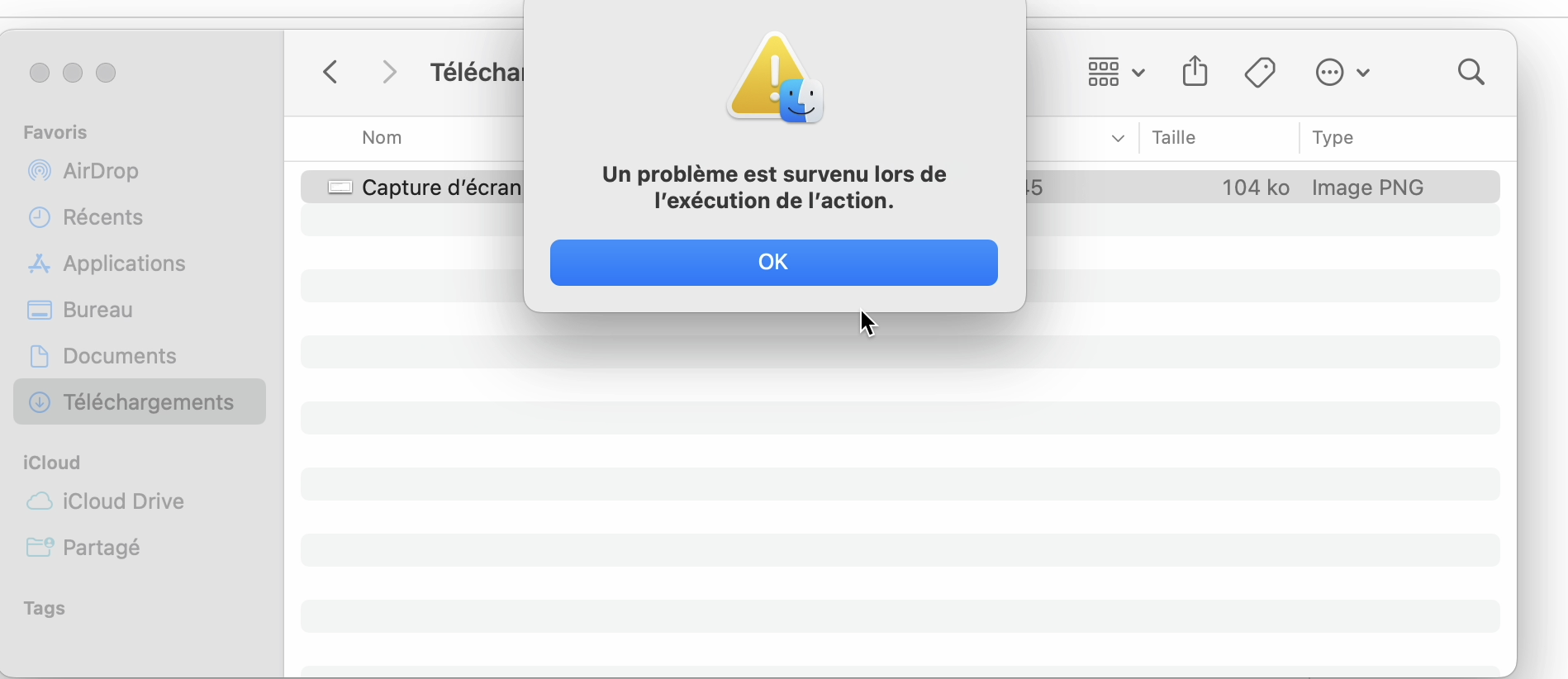Screen dimensions: 1568x679
Task: Open Applications in the sidebar
Action: [x=124, y=264]
